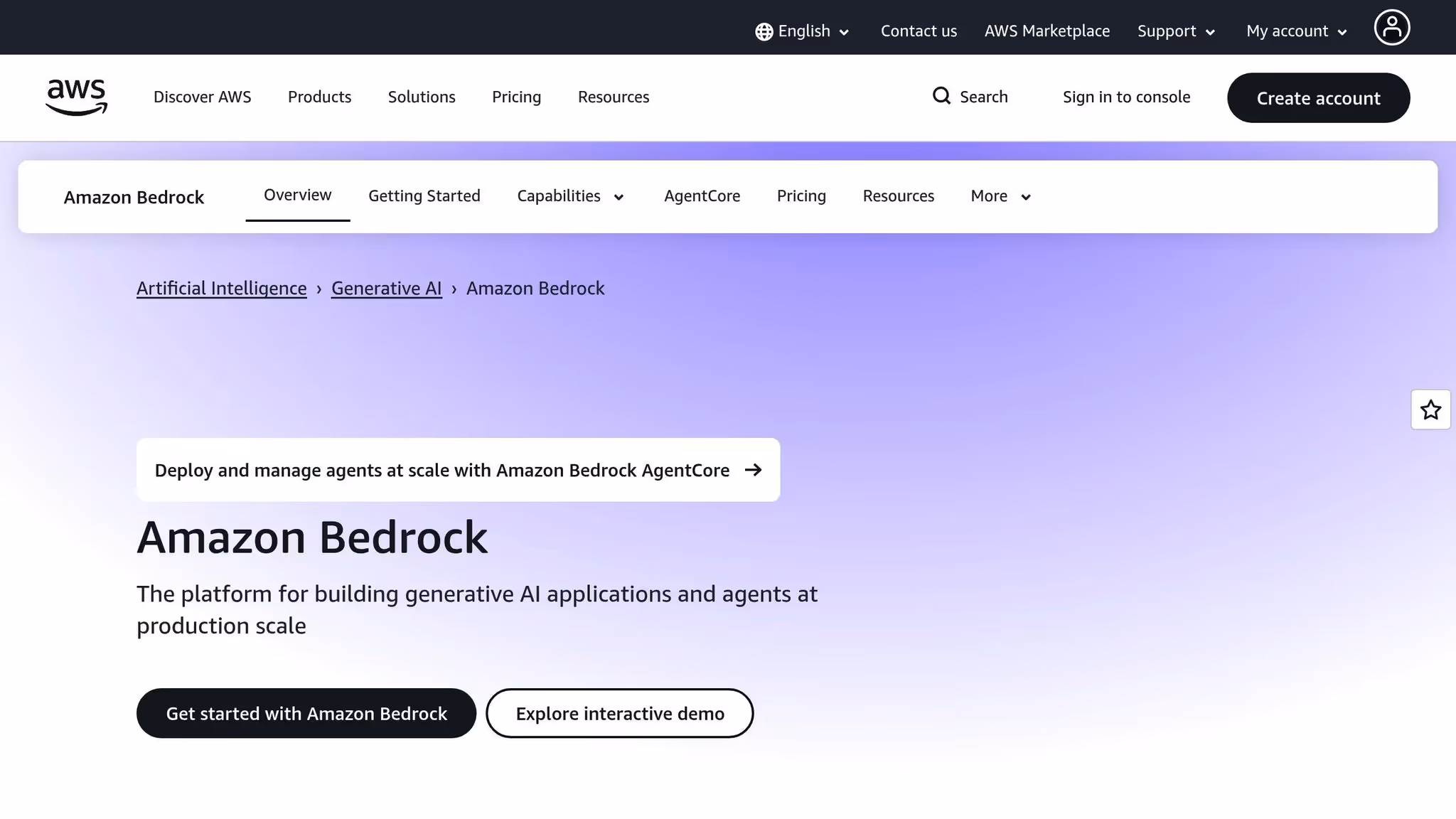This screenshot has height=819, width=1456.
Task: Click the Create account button
Action: (1318, 97)
